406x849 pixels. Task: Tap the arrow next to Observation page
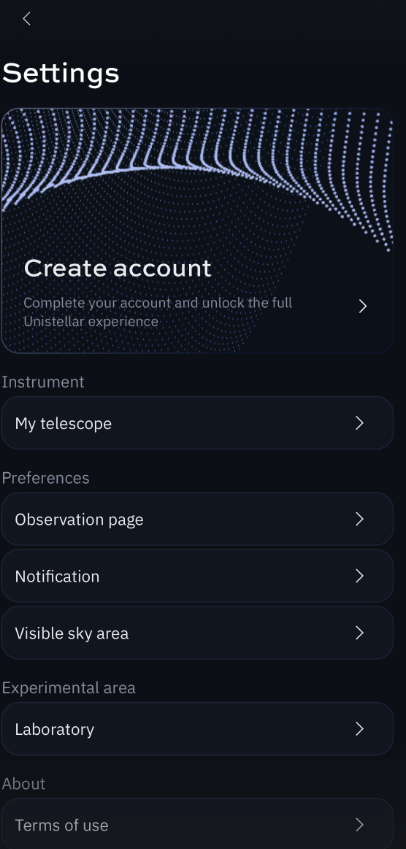tap(359, 519)
